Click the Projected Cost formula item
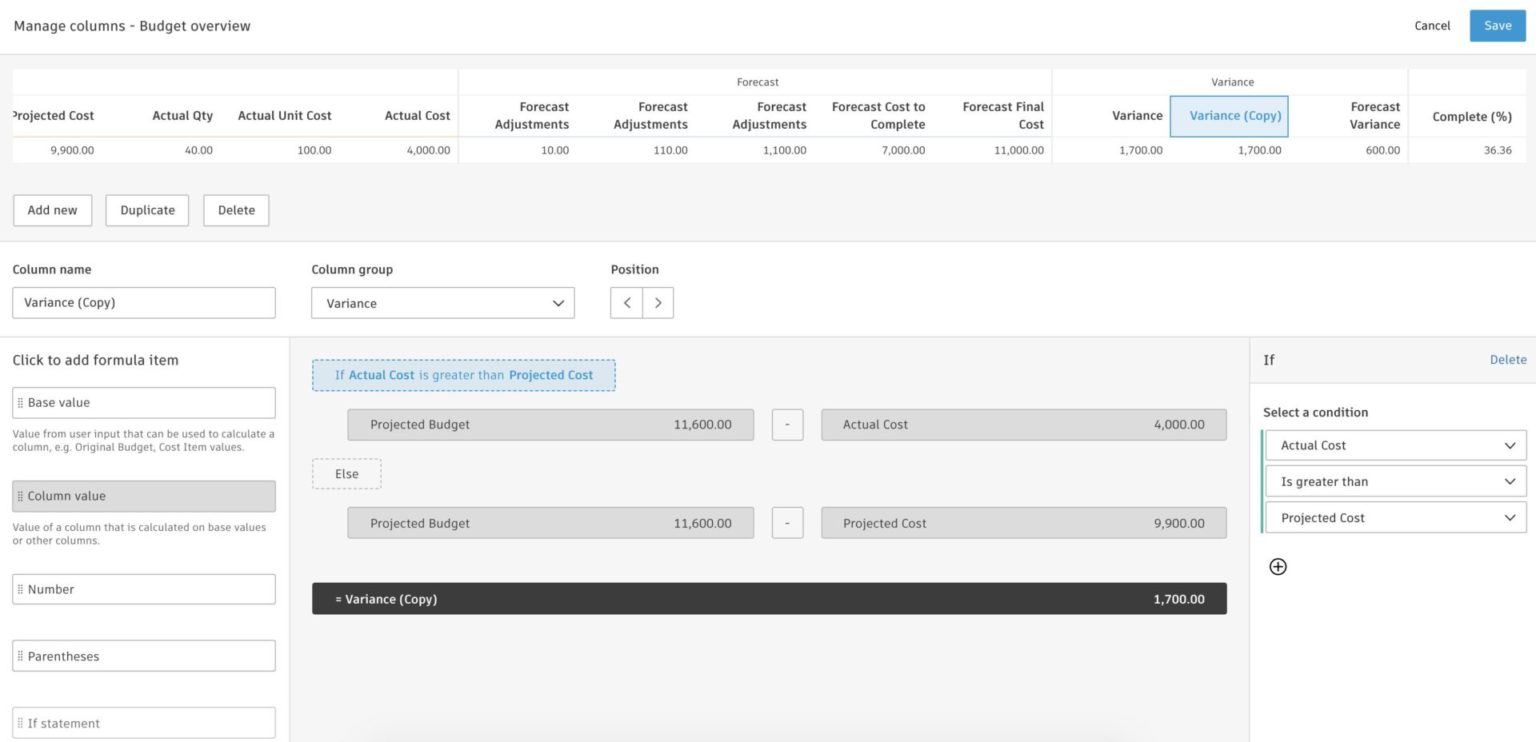 (1024, 523)
